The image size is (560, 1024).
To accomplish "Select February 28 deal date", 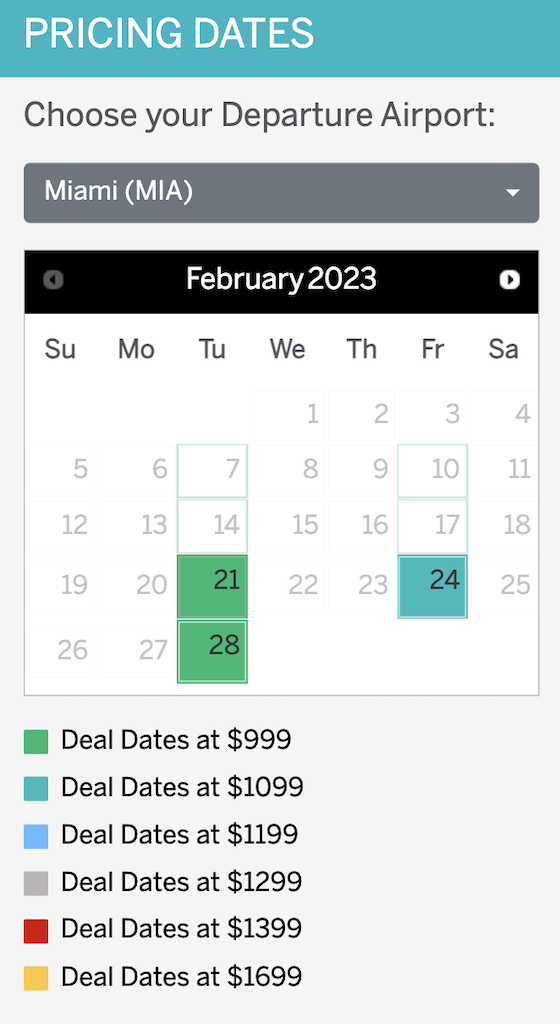I will pyautogui.click(x=212, y=652).
